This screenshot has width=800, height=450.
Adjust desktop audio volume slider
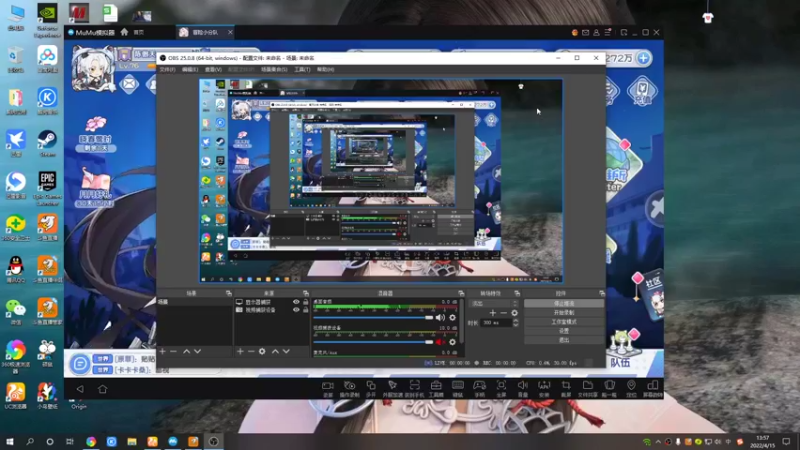pyautogui.click(x=373, y=317)
